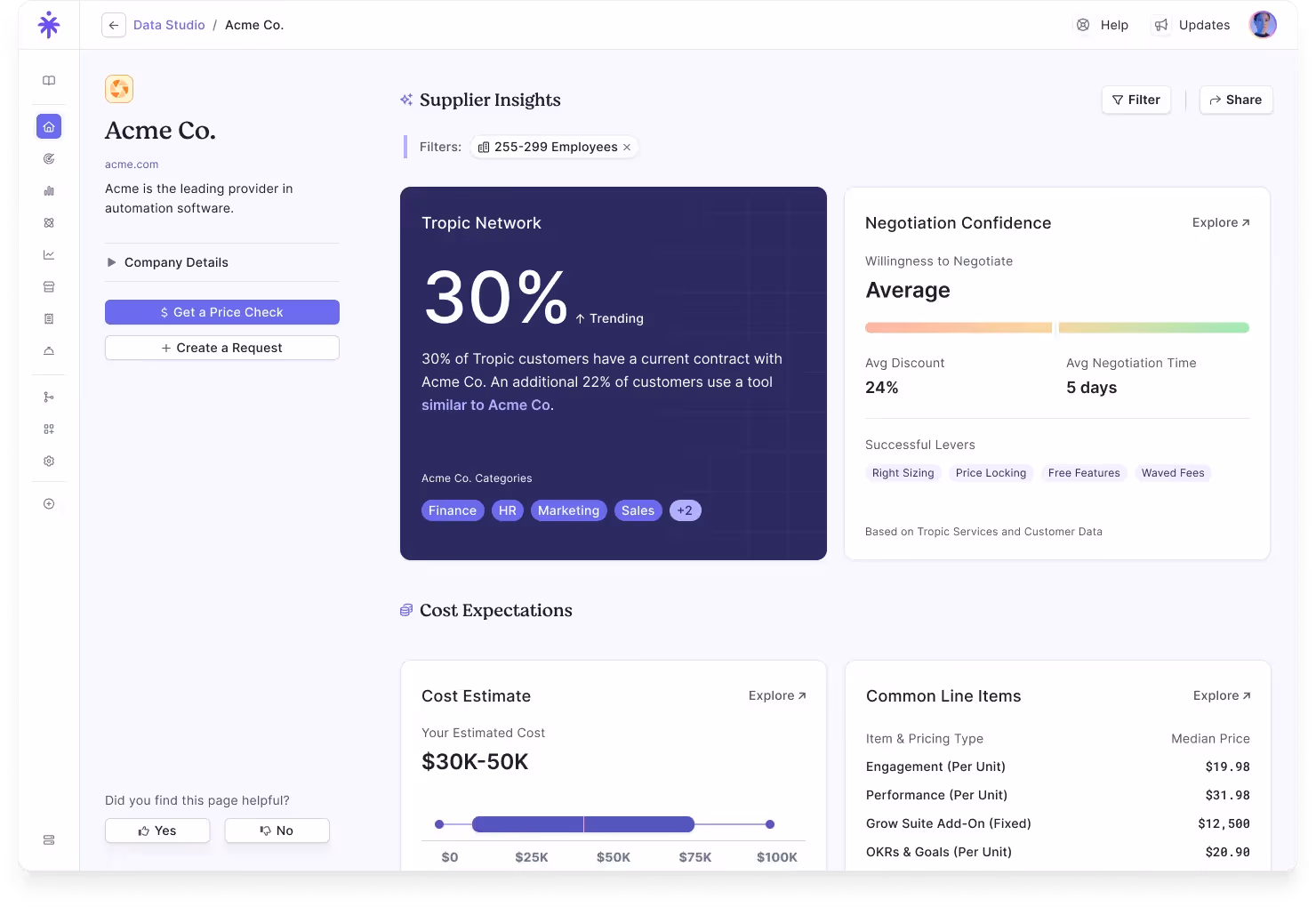The height and width of the screenshot is (907, 1316).
Task: Click the Help lifebuoy icon
Action: [x=1083, y=25]
